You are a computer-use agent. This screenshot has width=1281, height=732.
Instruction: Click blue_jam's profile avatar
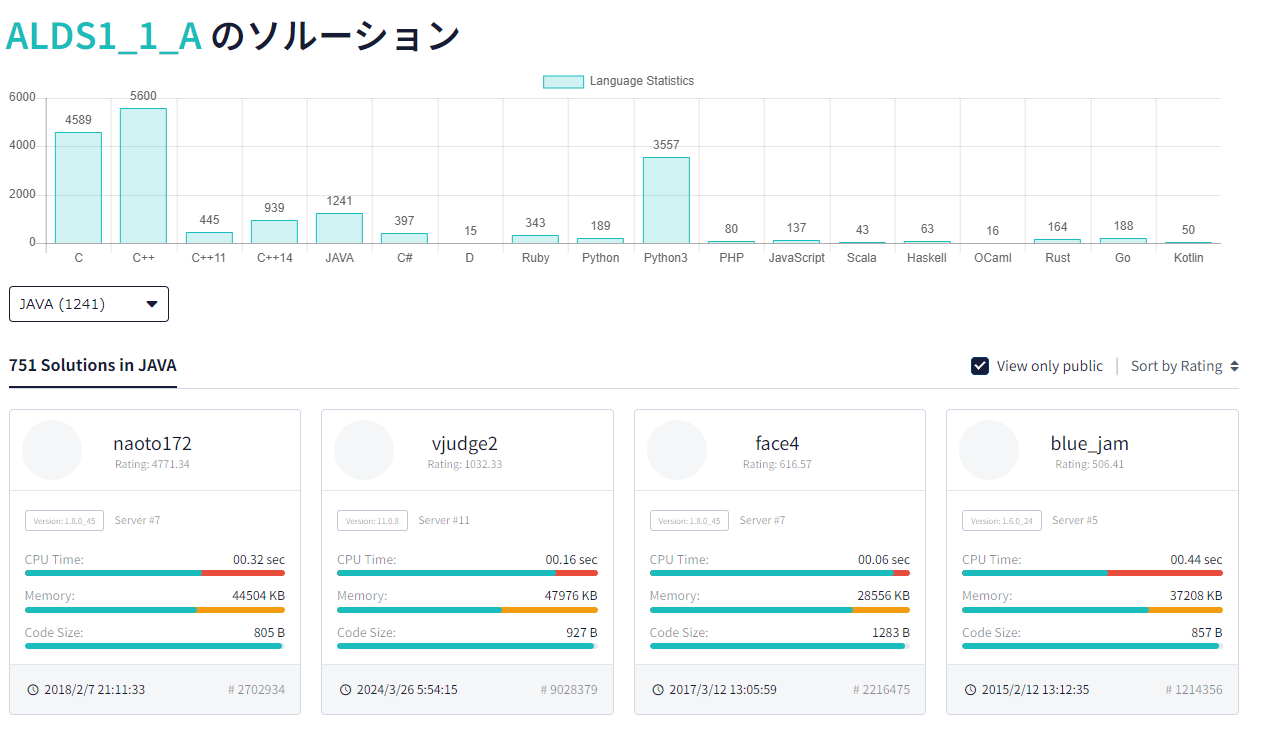(x=989, y=450)
